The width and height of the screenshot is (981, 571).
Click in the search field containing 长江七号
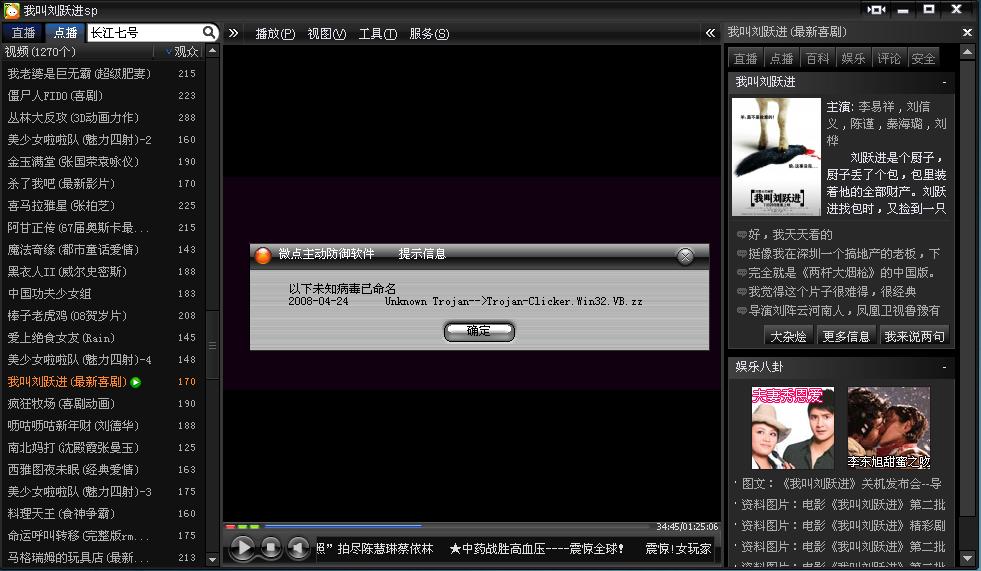[x=145, y=33]
